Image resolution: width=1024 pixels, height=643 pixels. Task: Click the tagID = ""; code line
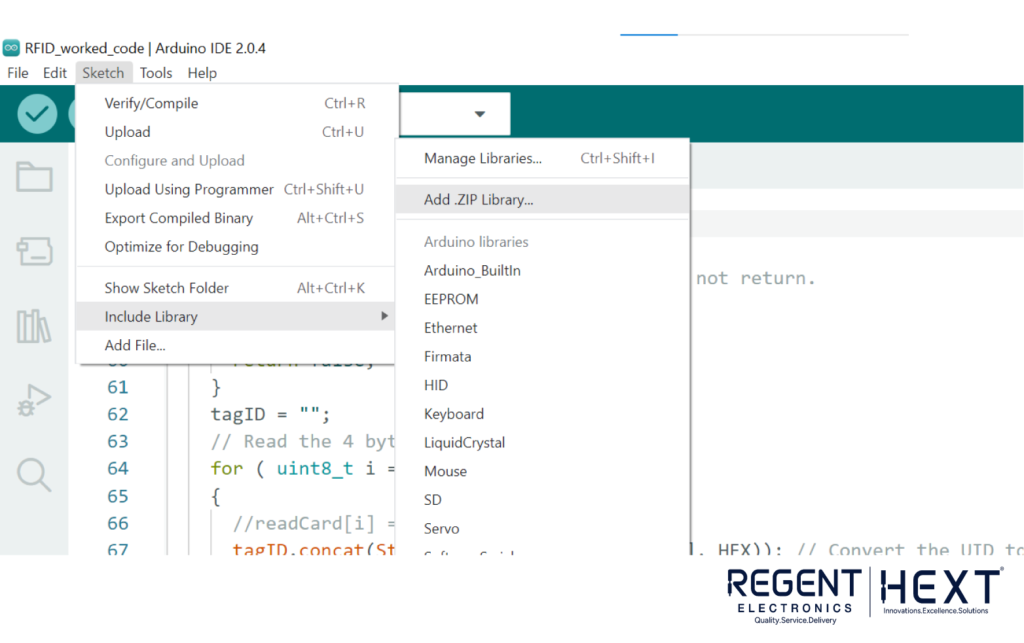[270, 415]
